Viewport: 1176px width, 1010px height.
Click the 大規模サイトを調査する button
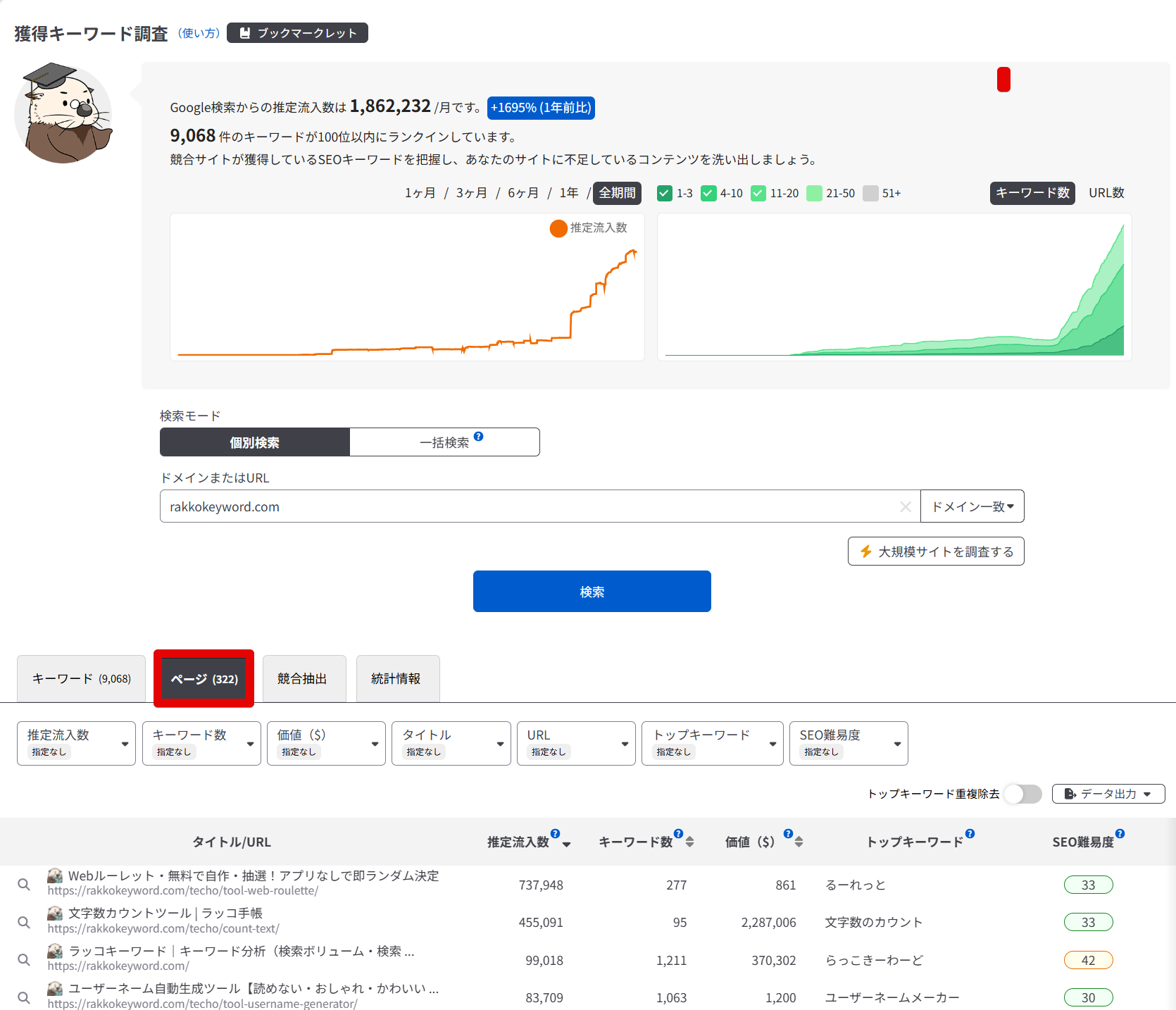pyautogui.click(x=935, y=551)
